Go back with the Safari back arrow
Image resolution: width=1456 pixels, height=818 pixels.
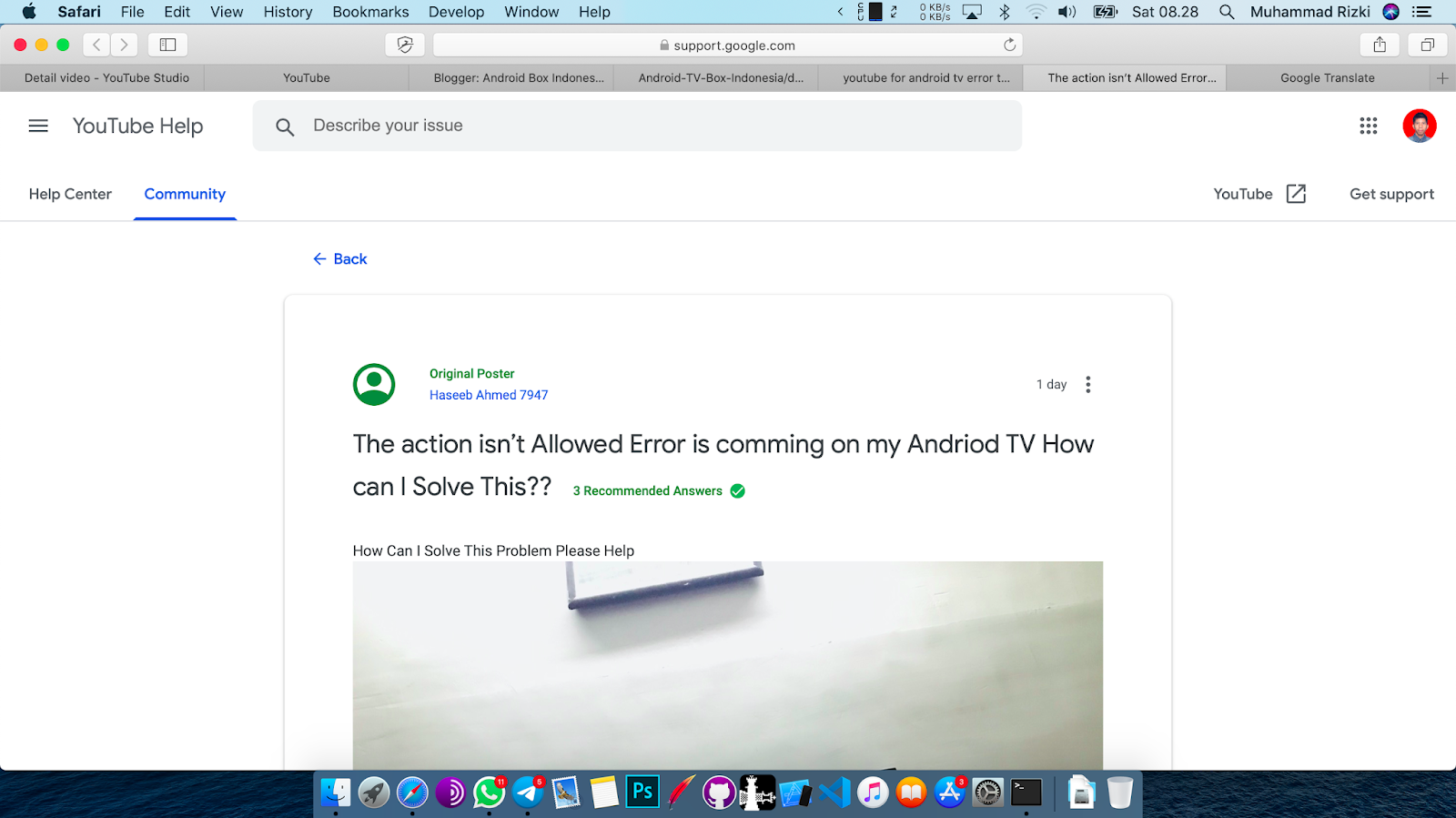point(96,45)
